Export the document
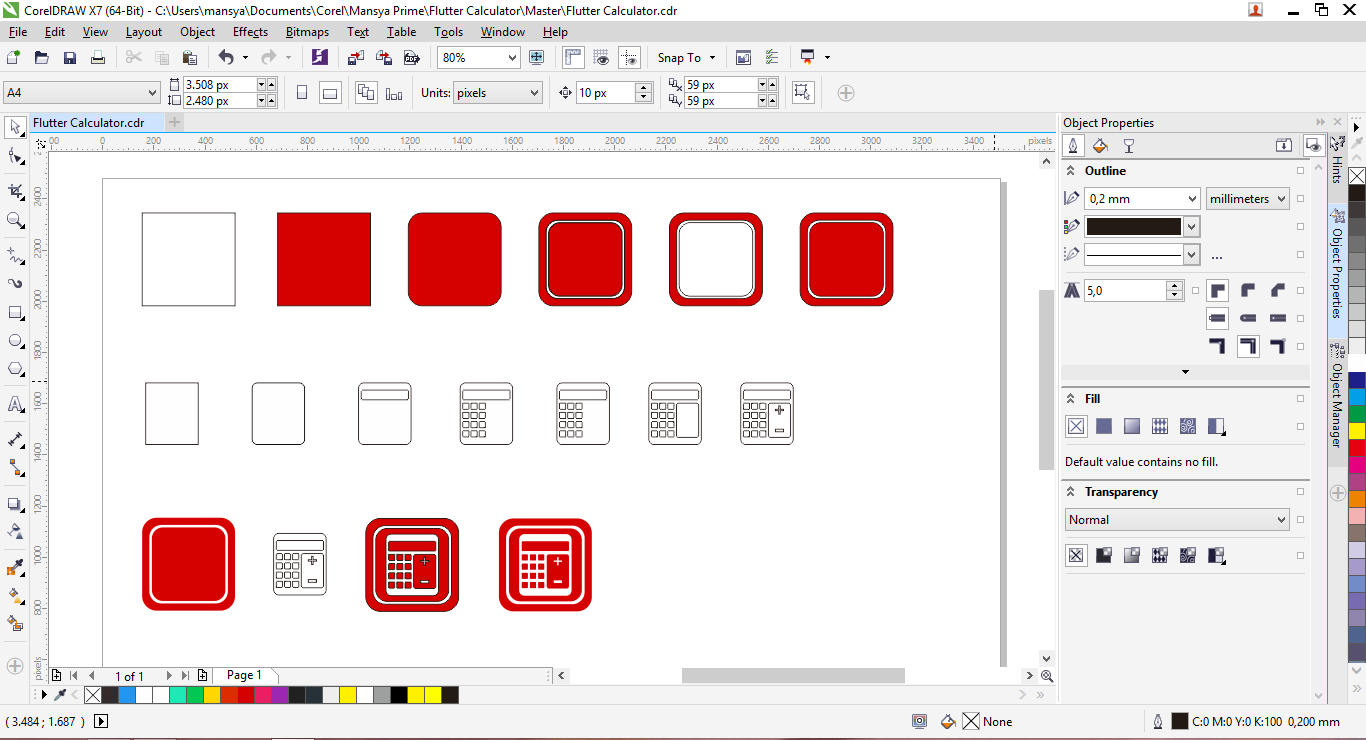Viewport: 1366px width, 740px height. [384, 58]
